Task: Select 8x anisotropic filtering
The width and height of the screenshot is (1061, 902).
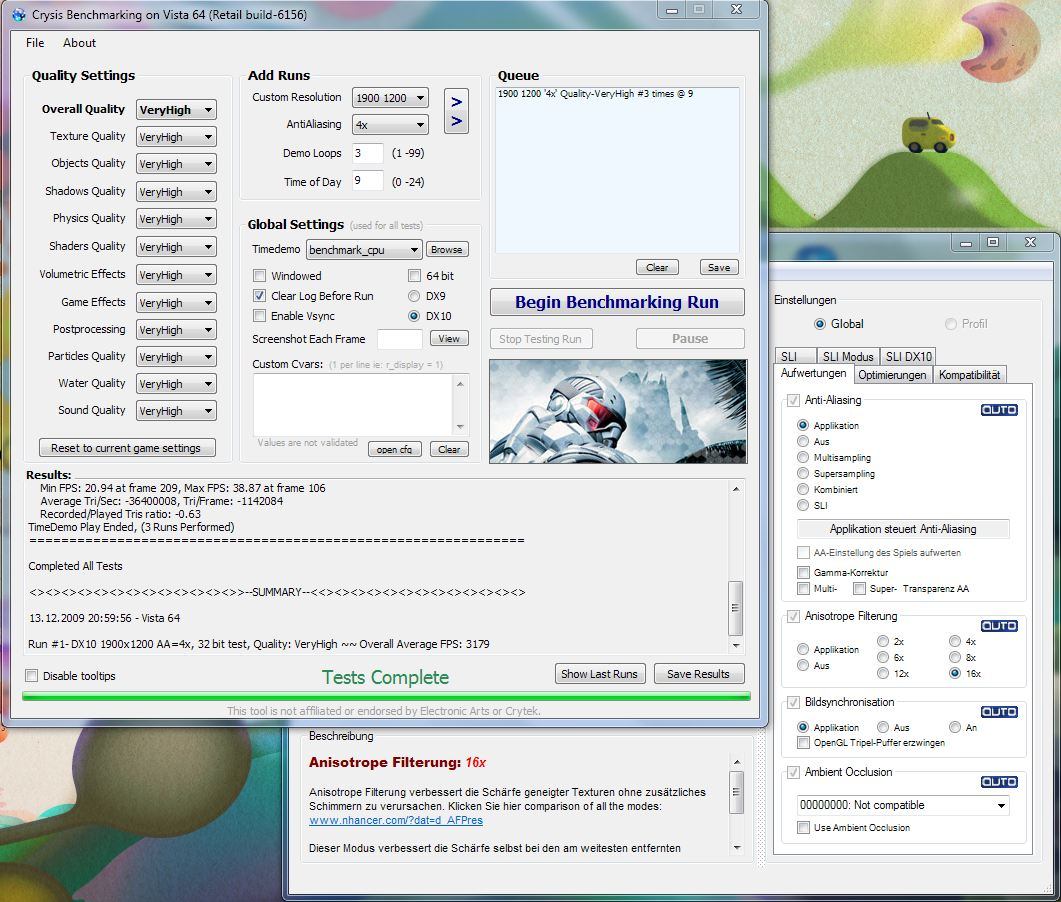Action: (x=955, y=657)
